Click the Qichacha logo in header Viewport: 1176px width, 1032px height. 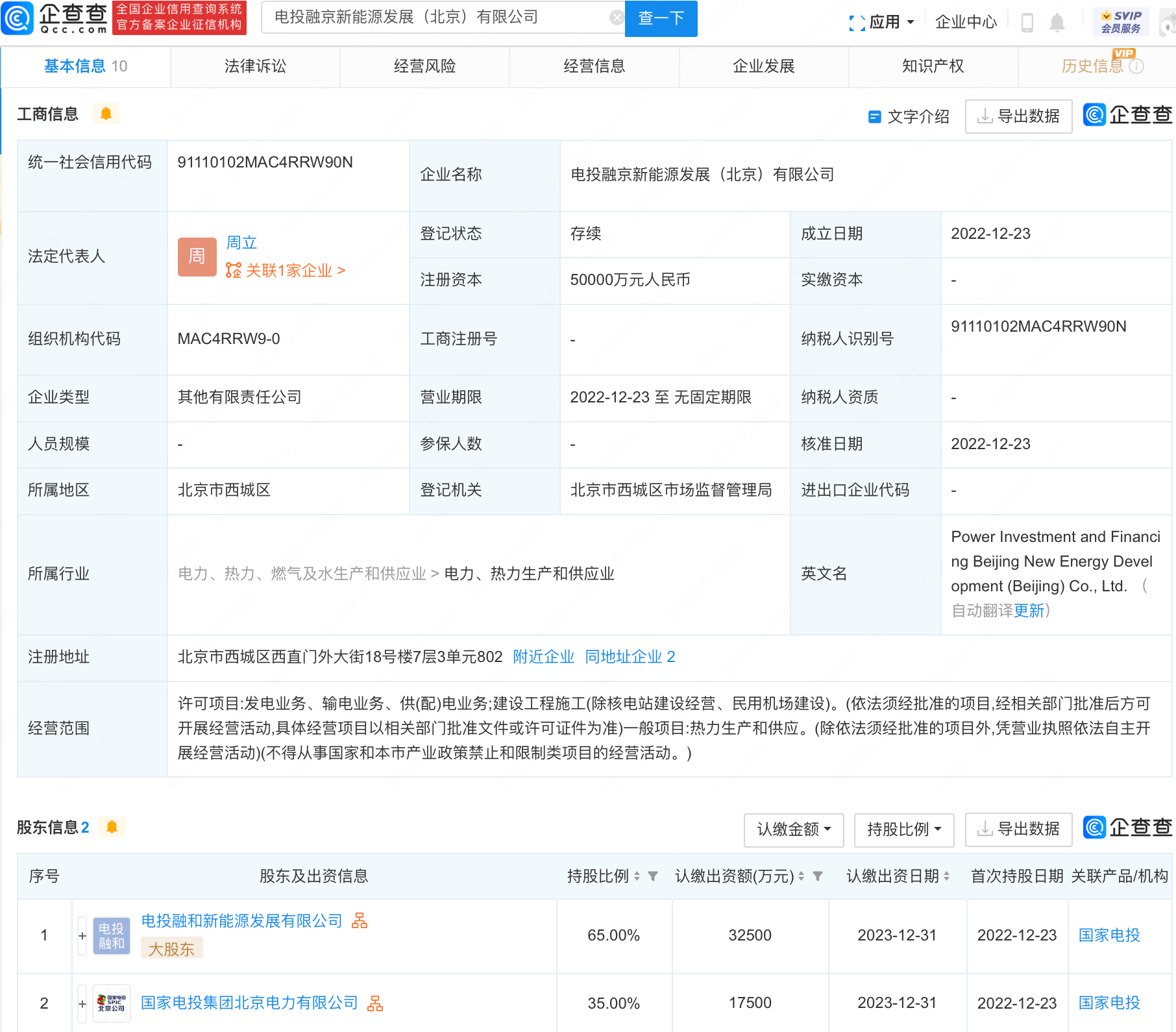tap(55, 18)
